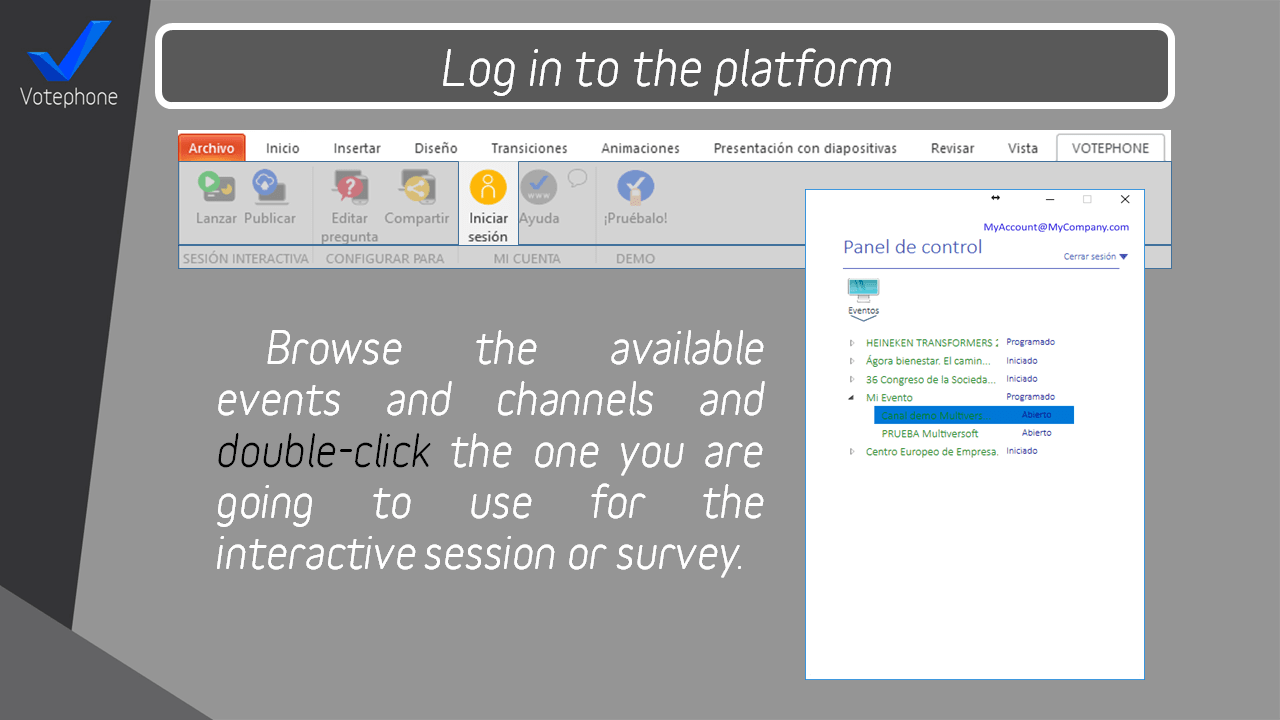Open the Archivo tab
Image resolution: width=1280 pixels, height=720 pixels.
[x=211, y=148]
